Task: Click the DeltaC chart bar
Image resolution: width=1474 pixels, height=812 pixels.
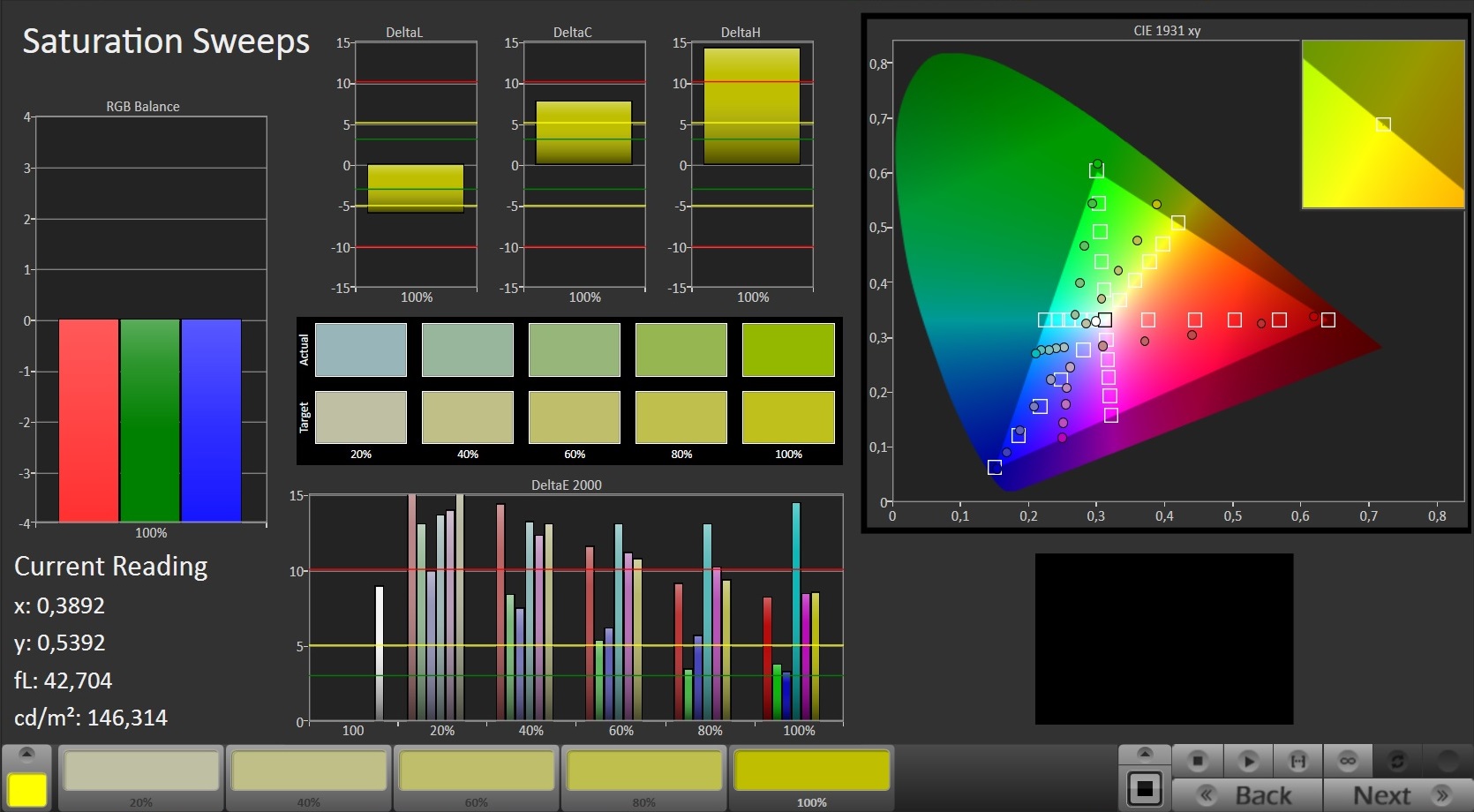Action: [x=583, y=133]
